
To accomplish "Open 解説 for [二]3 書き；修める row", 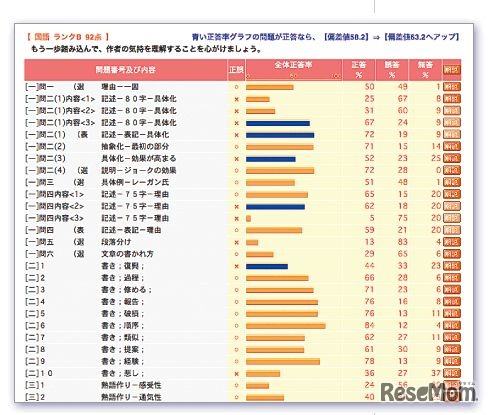I will pos(452,290).
